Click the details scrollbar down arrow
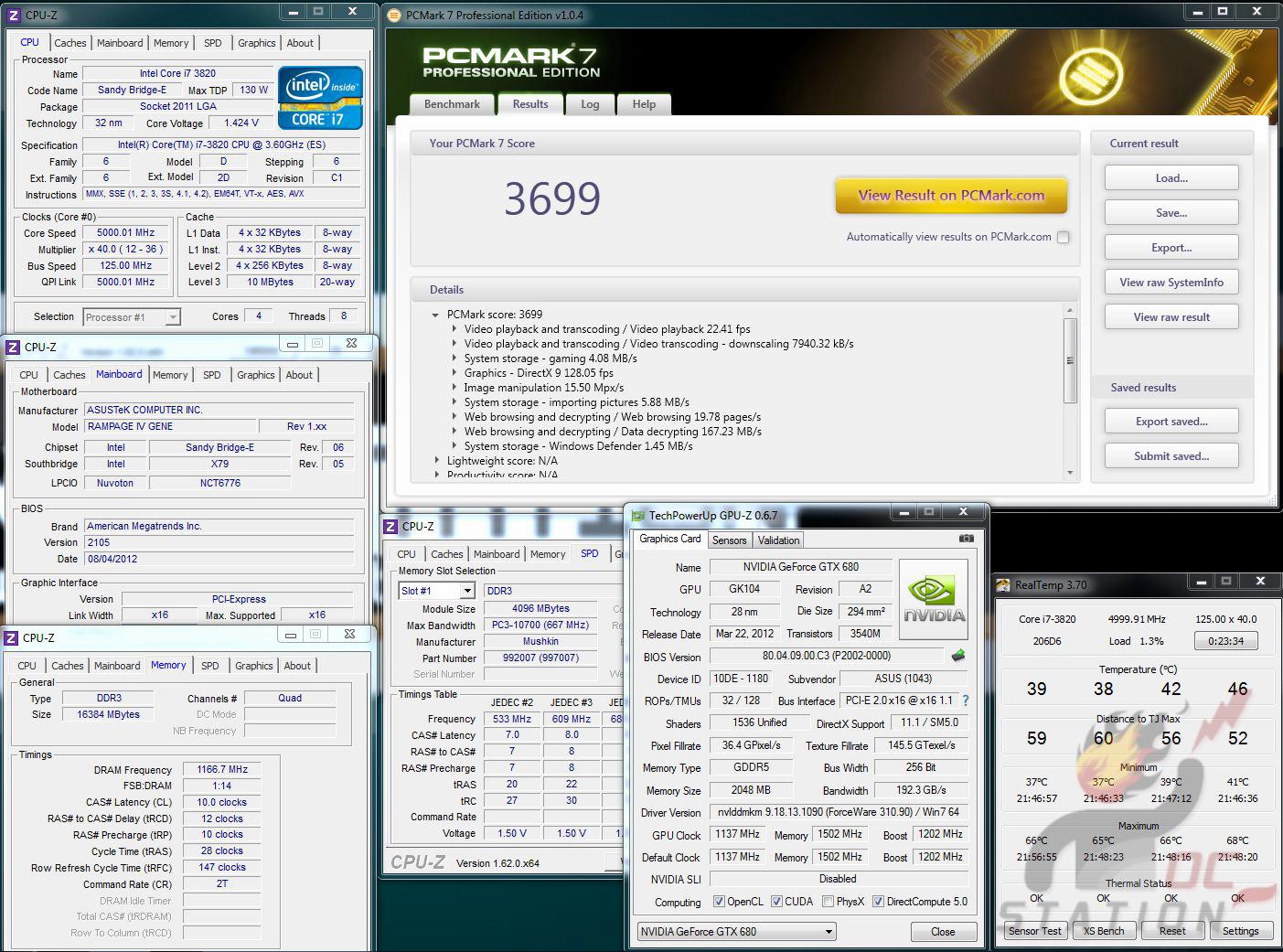1283x952 pixels. tap(1070, 473)
